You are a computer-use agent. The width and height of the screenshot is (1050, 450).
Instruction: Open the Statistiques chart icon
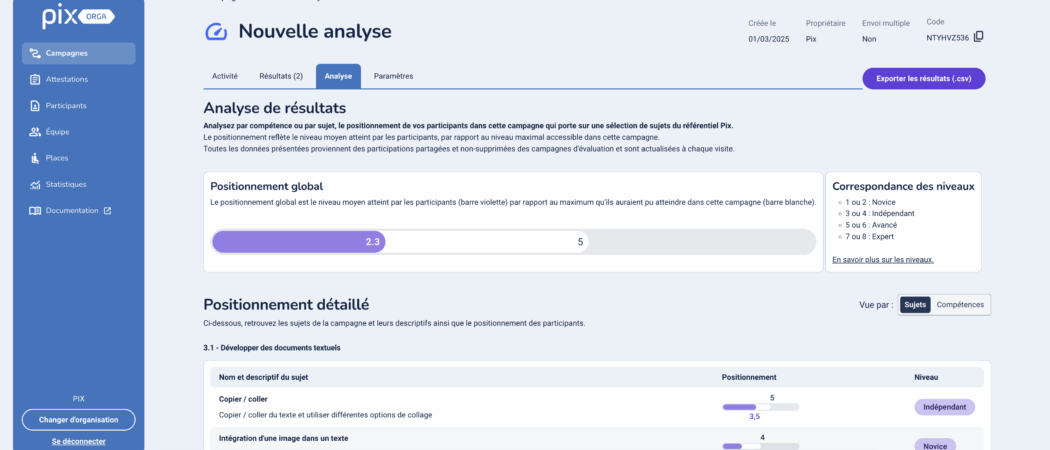tap(35, 184)
